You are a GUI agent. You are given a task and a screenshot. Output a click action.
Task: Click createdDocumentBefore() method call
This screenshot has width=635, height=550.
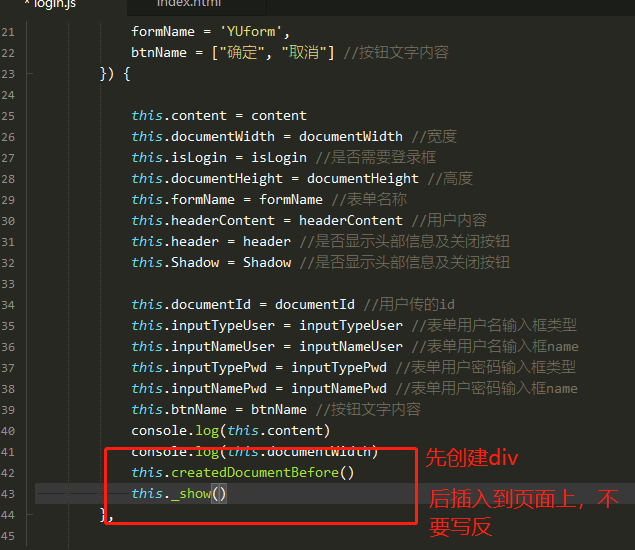click(262, 473)
